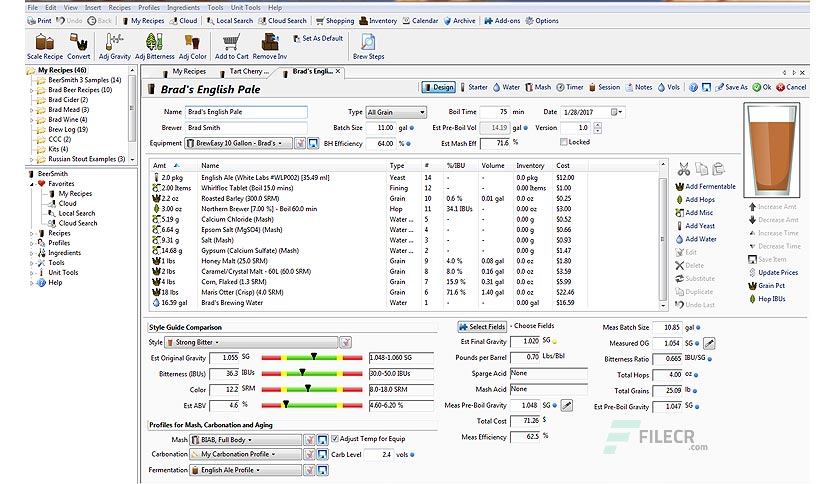
Task: Open the Convert recipe tool
Action: pyautogui.click(x=78, y=46)
